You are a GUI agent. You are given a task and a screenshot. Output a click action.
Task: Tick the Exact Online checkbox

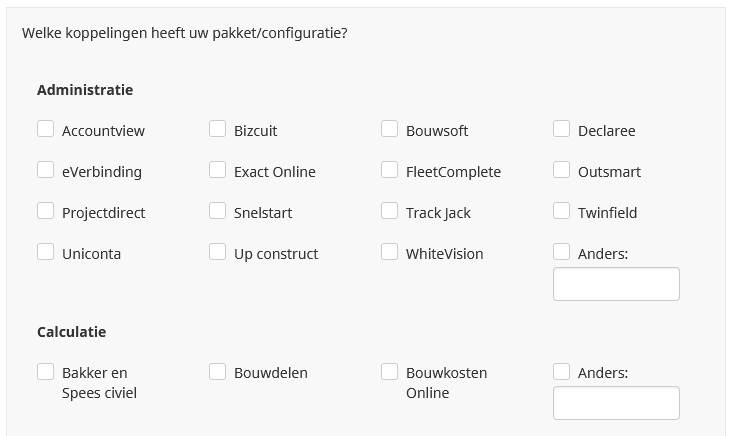pyautogui.click(x=217, y=170)
